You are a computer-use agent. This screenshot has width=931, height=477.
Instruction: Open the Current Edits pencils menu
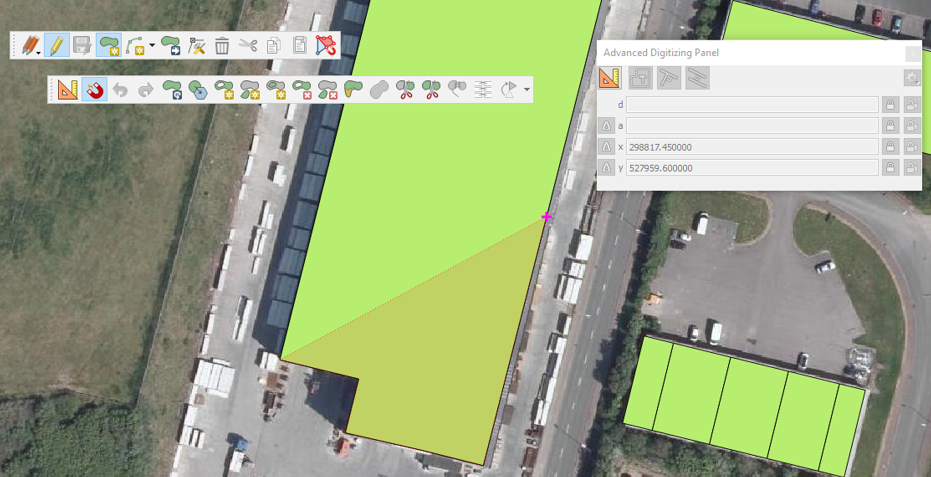(31, 45)
